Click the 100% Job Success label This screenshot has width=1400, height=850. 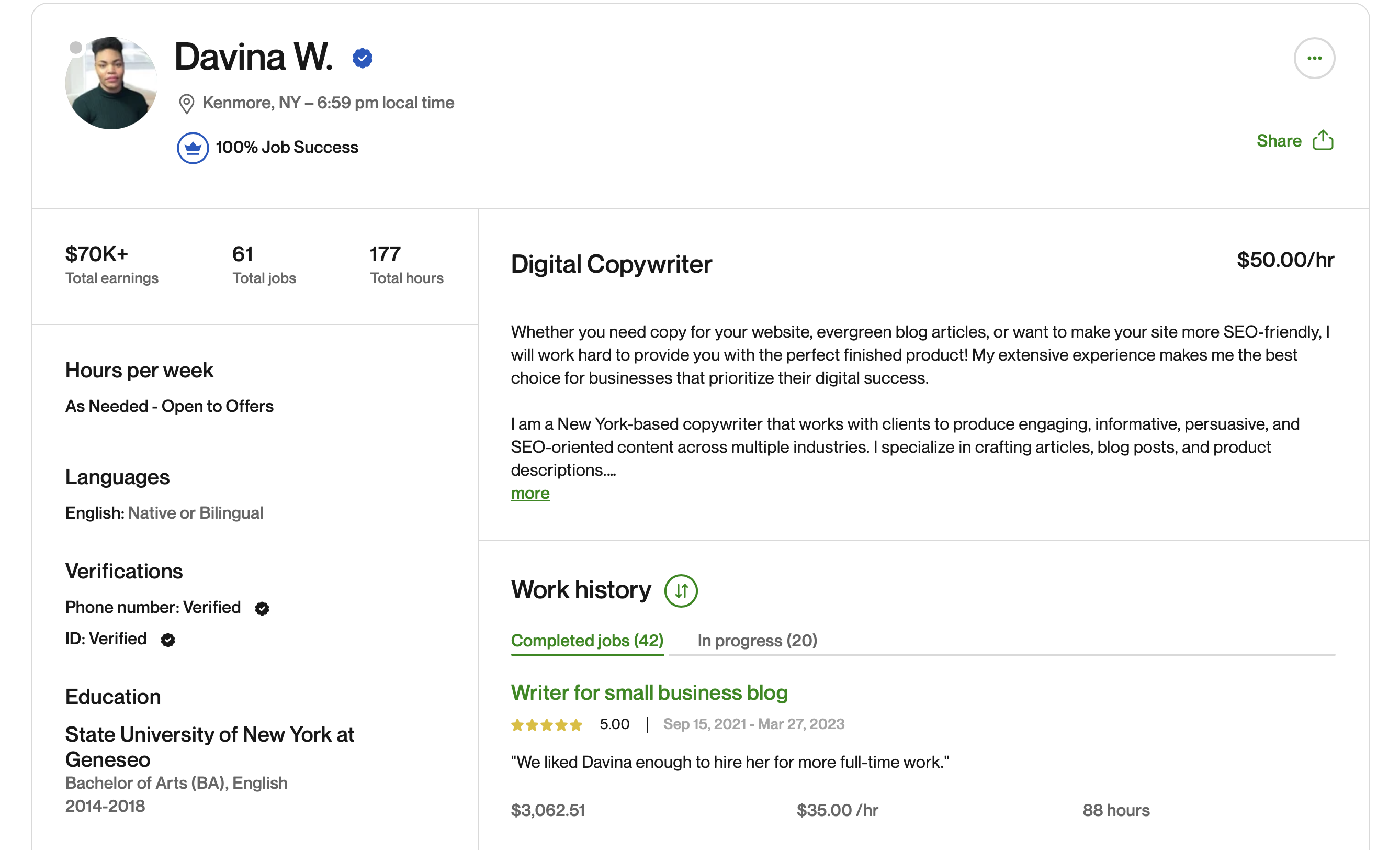pos(287,147)
